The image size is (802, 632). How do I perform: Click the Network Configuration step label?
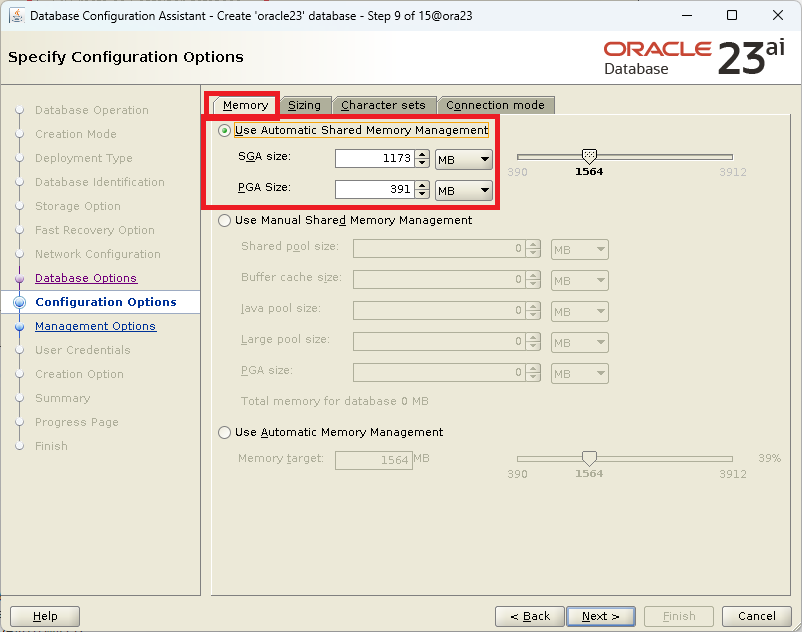coord(98,254)
